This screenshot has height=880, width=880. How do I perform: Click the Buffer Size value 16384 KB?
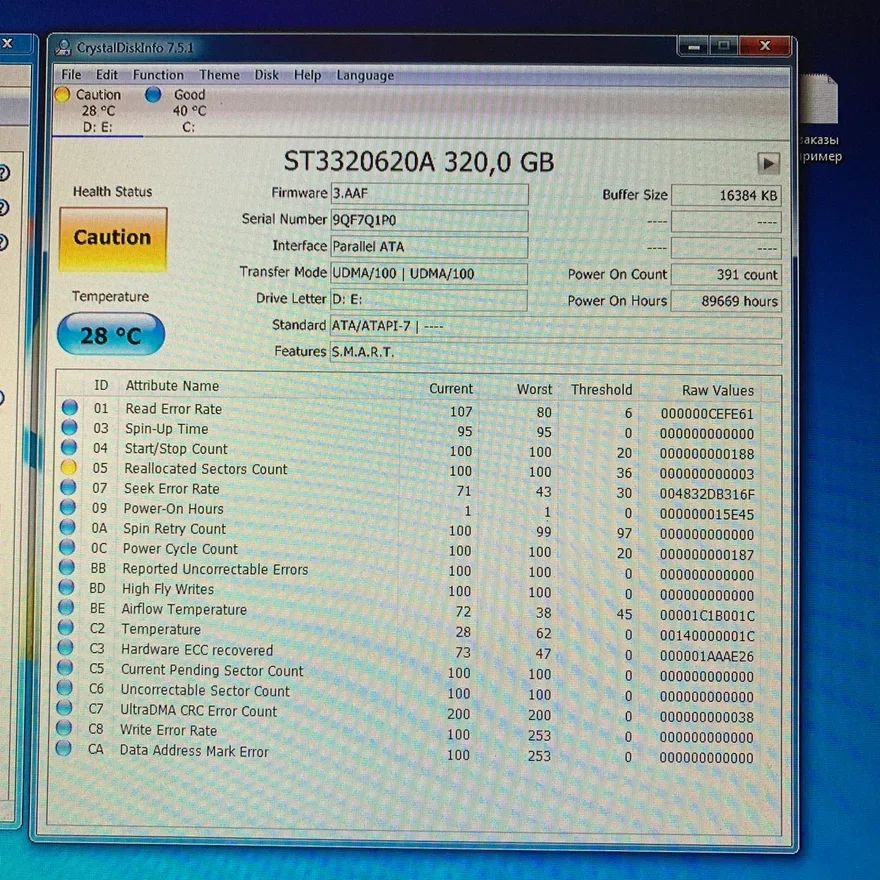726,195
